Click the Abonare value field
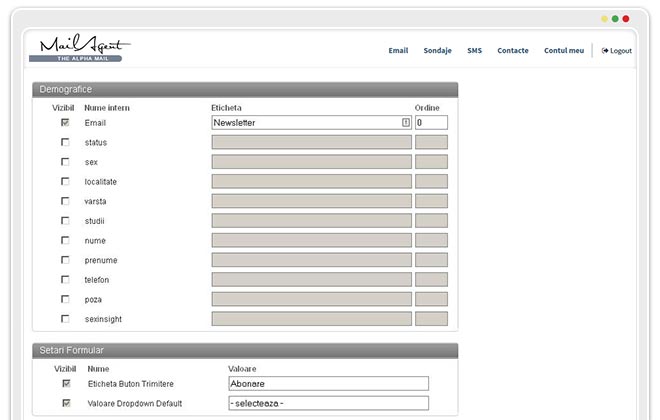Screen dimensions: 660x420 (x=328, y=383)
